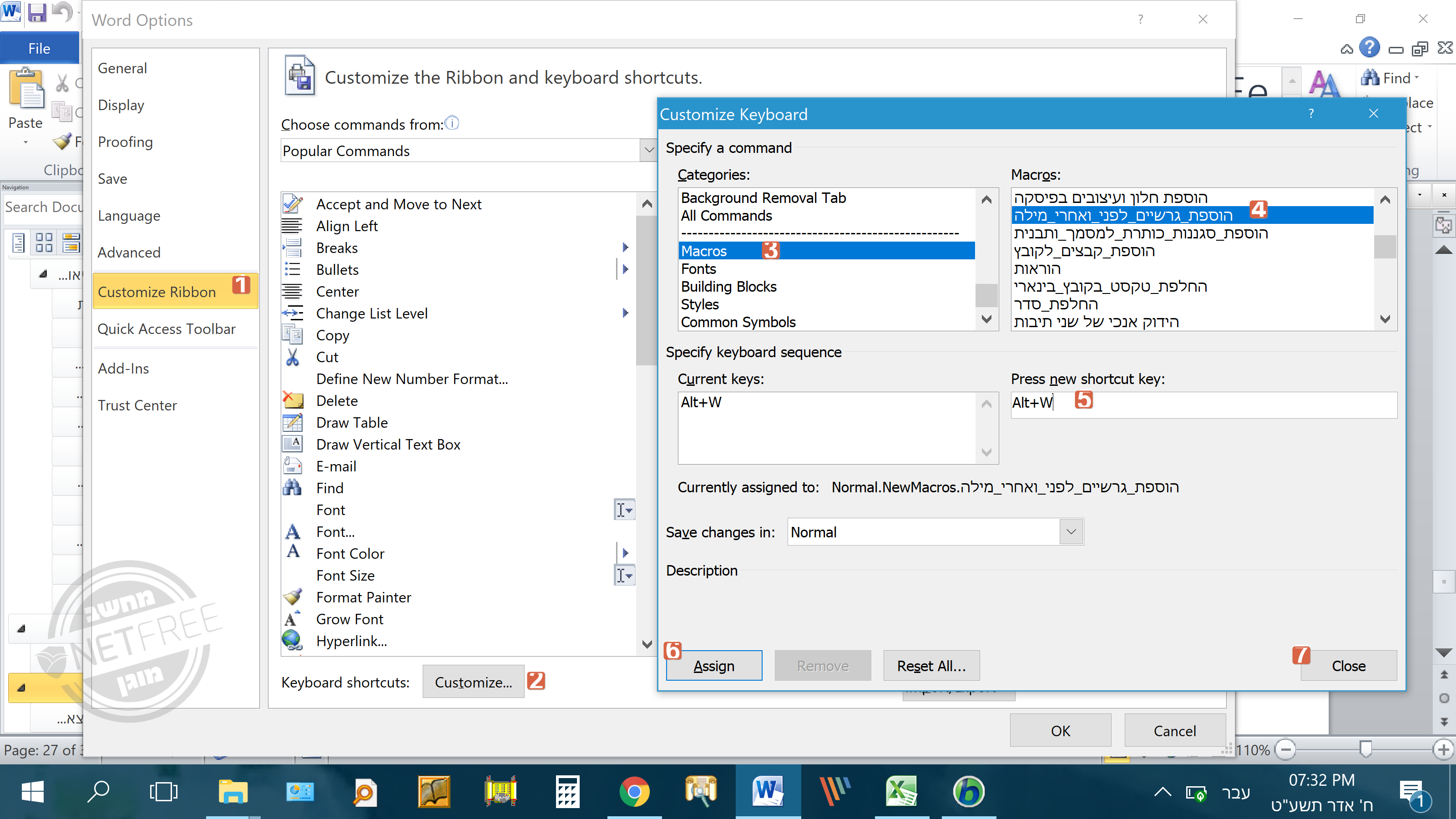Expand the Font Color submenu arrow

(x=625, y=553)
